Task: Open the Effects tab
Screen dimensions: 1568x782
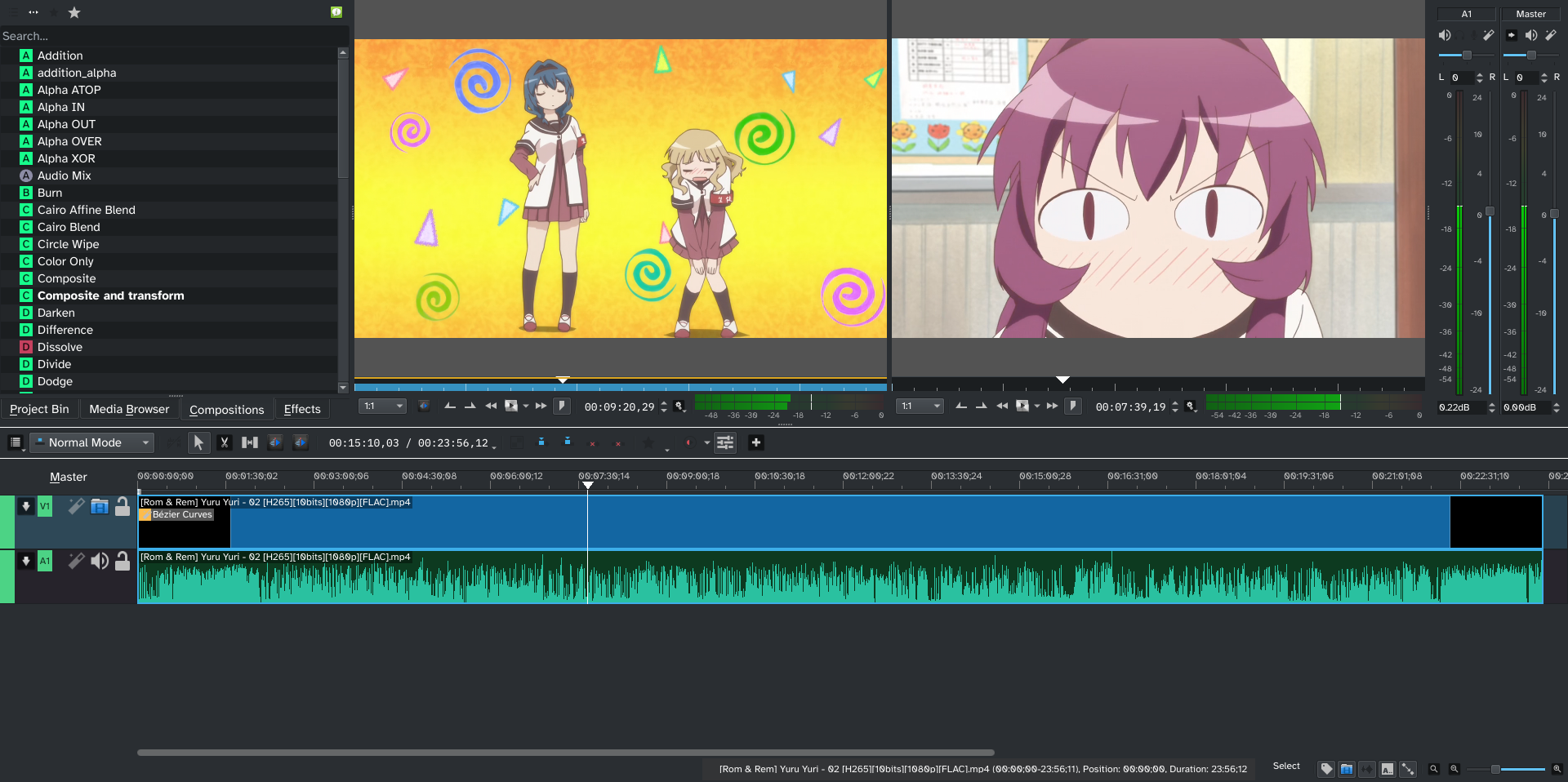Action: (302, 409)
